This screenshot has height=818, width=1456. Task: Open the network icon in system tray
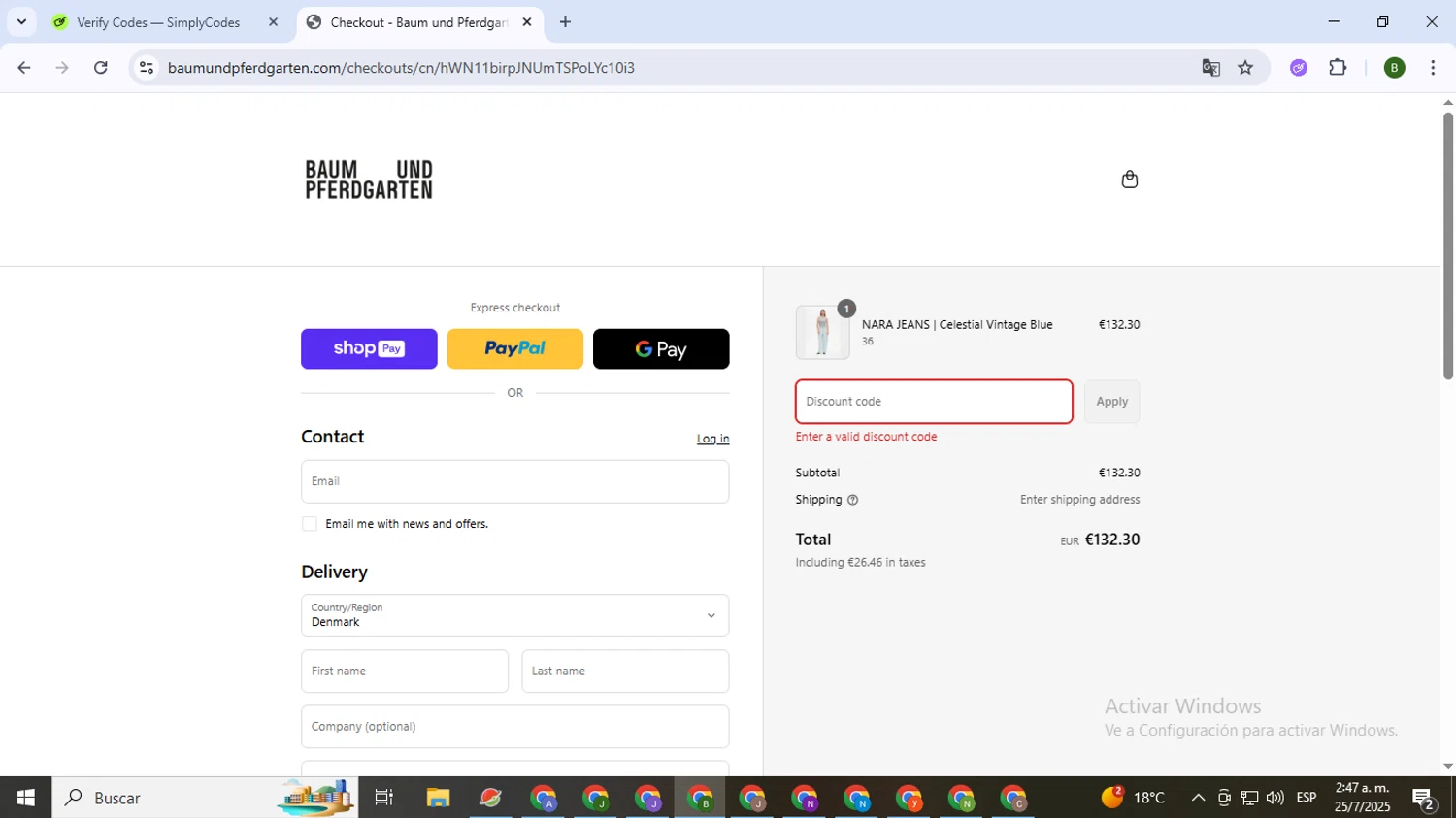click(x=1249, y=798)
